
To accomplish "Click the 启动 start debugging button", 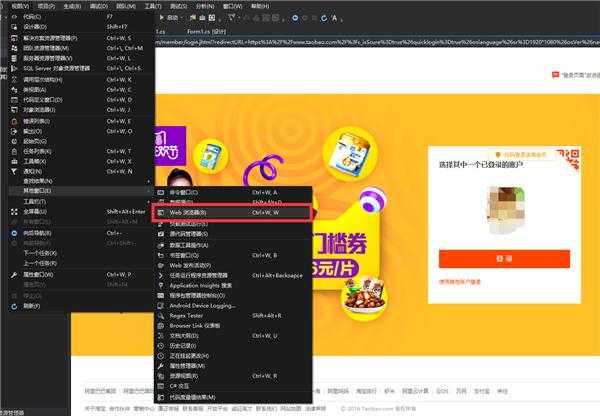I will click(169, 18).
